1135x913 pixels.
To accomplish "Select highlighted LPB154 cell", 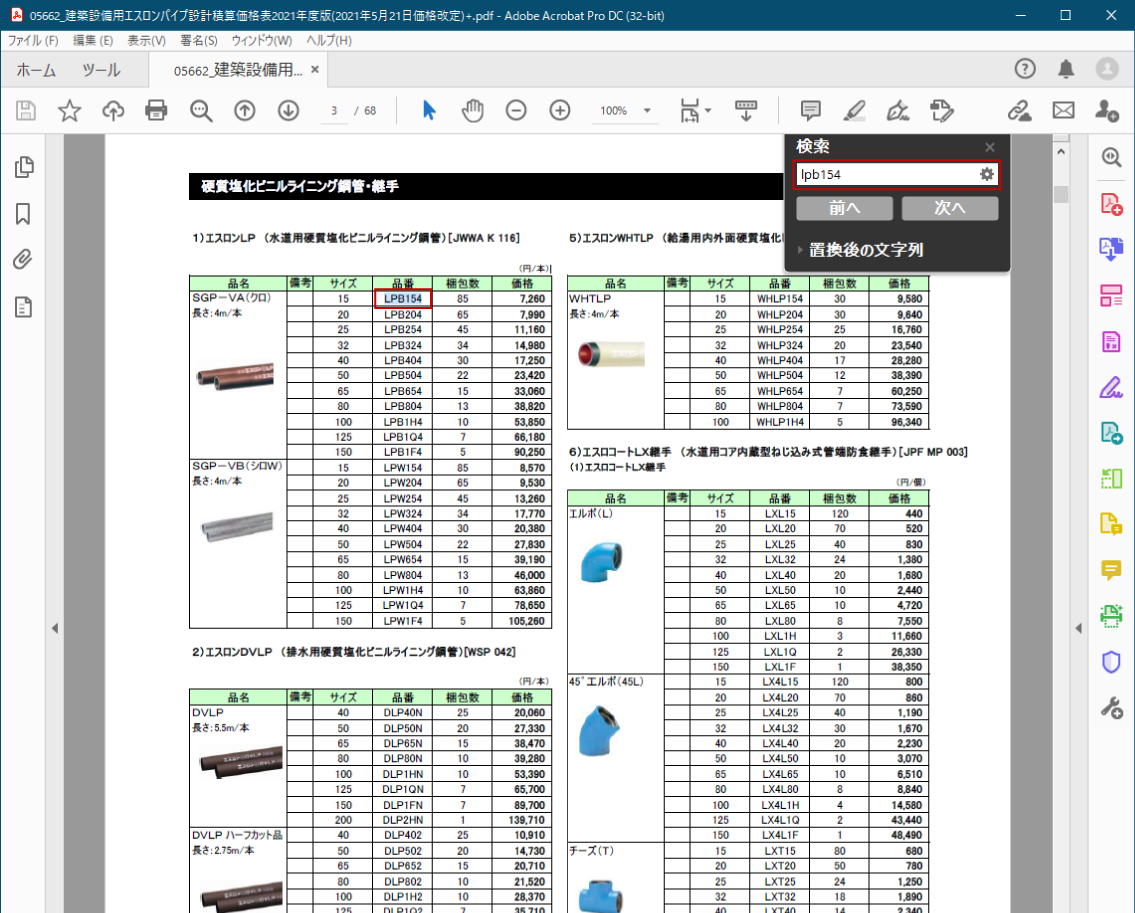I will tap(402, 298).
